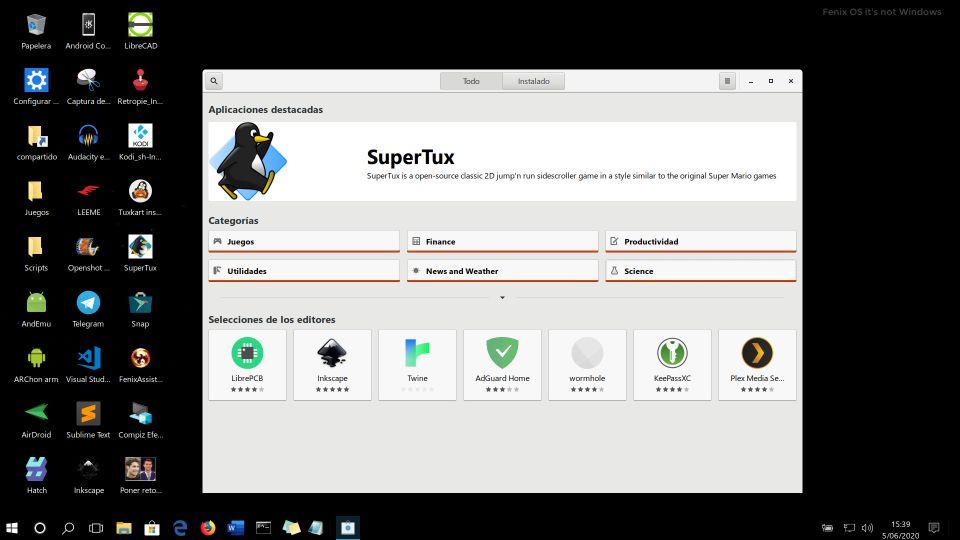The height and width of the screenshot is (540, 960).
Task: Open the KeePassXC app tile
Action: pyautogui.click(x=672, y=365)
